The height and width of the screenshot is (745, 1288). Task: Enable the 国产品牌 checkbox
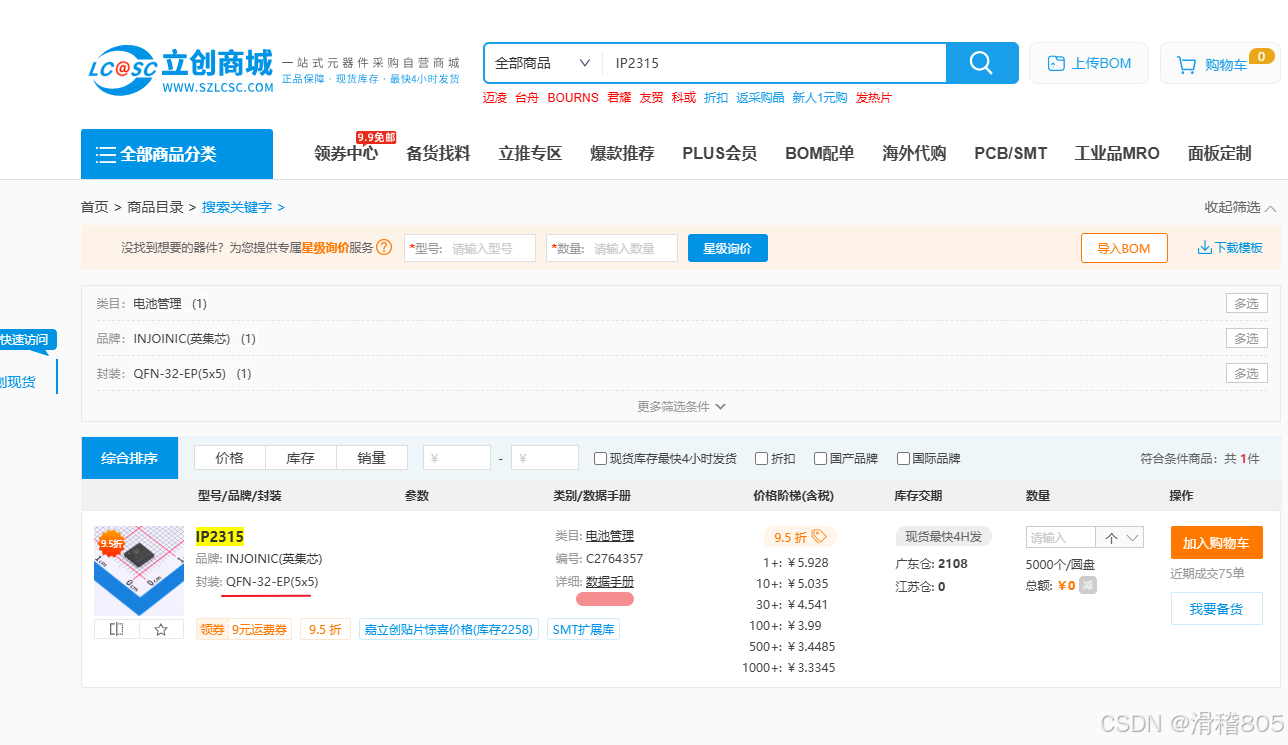tap(820, 458)
